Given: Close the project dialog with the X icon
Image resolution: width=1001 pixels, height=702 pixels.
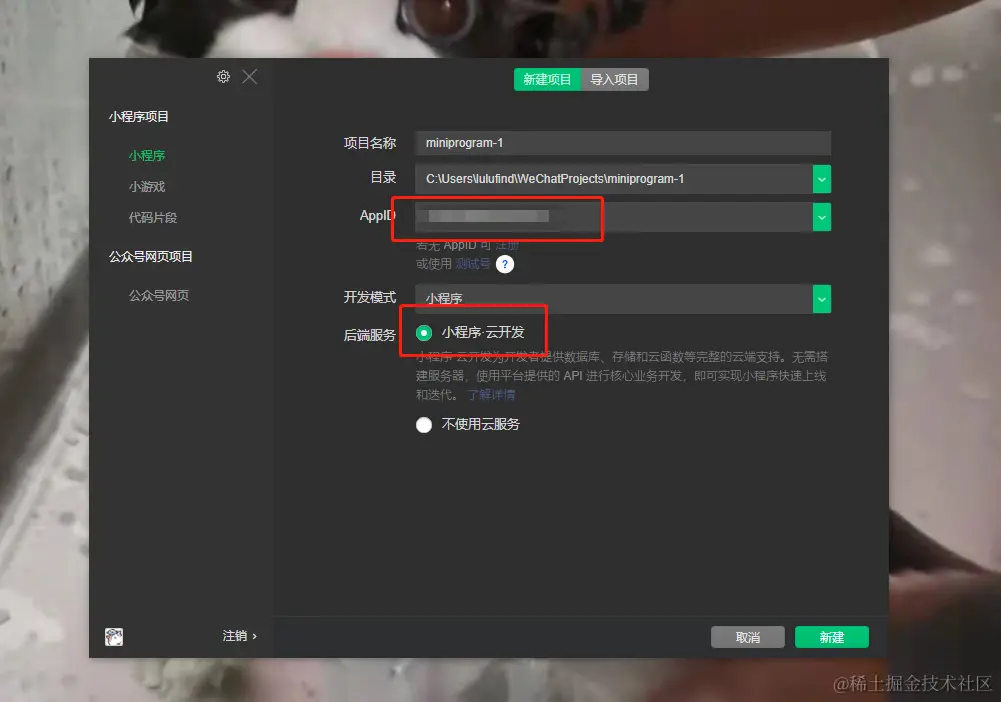Looking at the screenshot, I should [250, 77].
